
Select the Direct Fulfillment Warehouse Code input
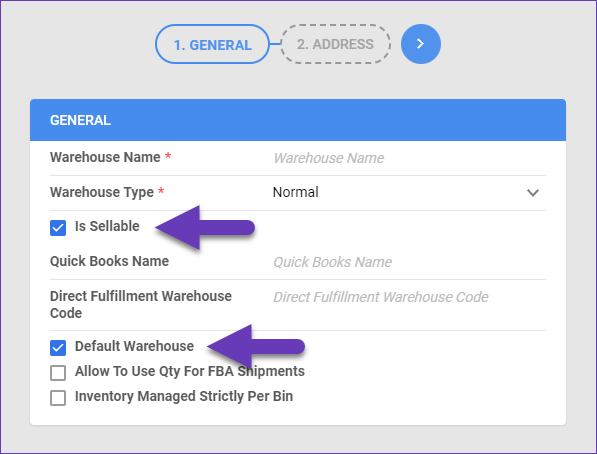(409, 297)
